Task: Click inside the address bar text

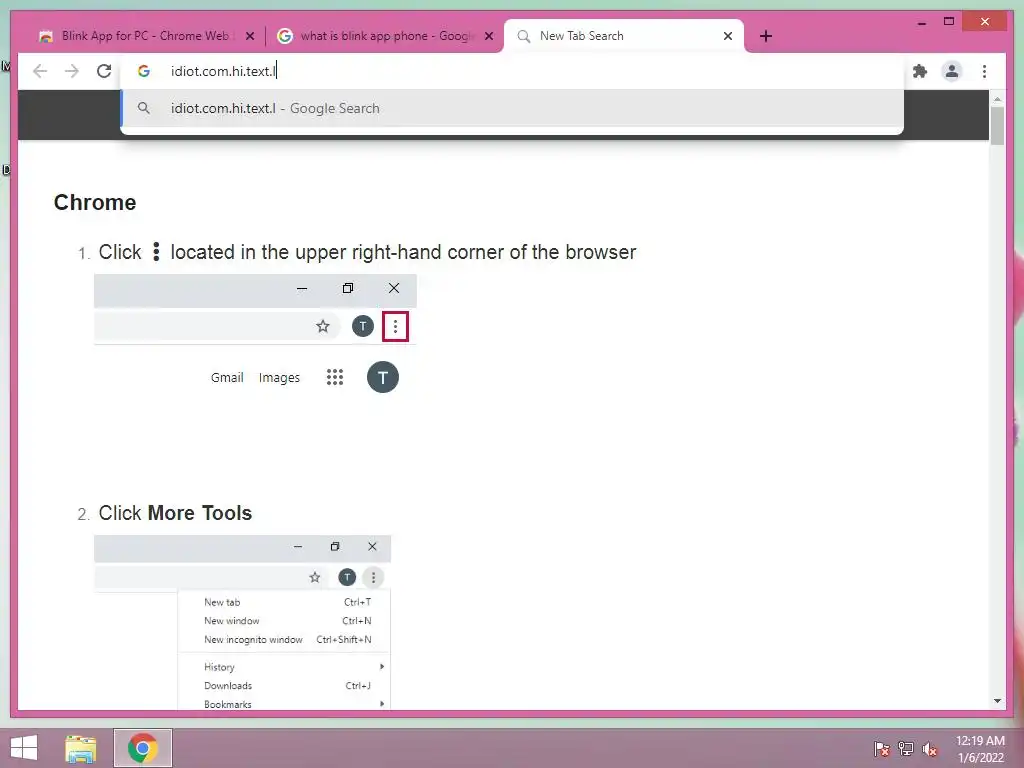Action: [223, 71]
